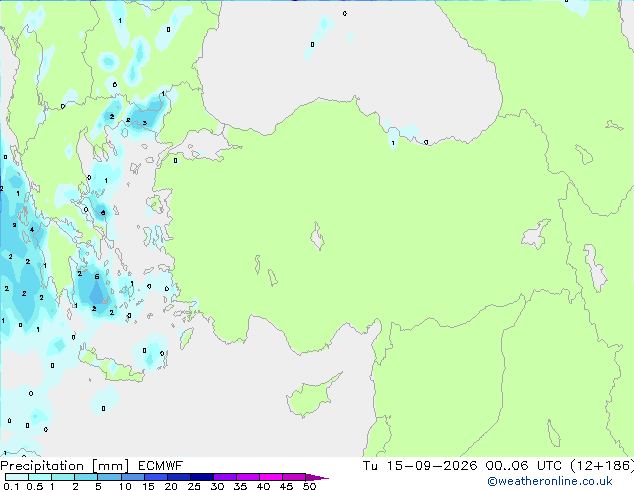Click the value 3 in blue patch near Bulgaria

[x=144, y=123]
